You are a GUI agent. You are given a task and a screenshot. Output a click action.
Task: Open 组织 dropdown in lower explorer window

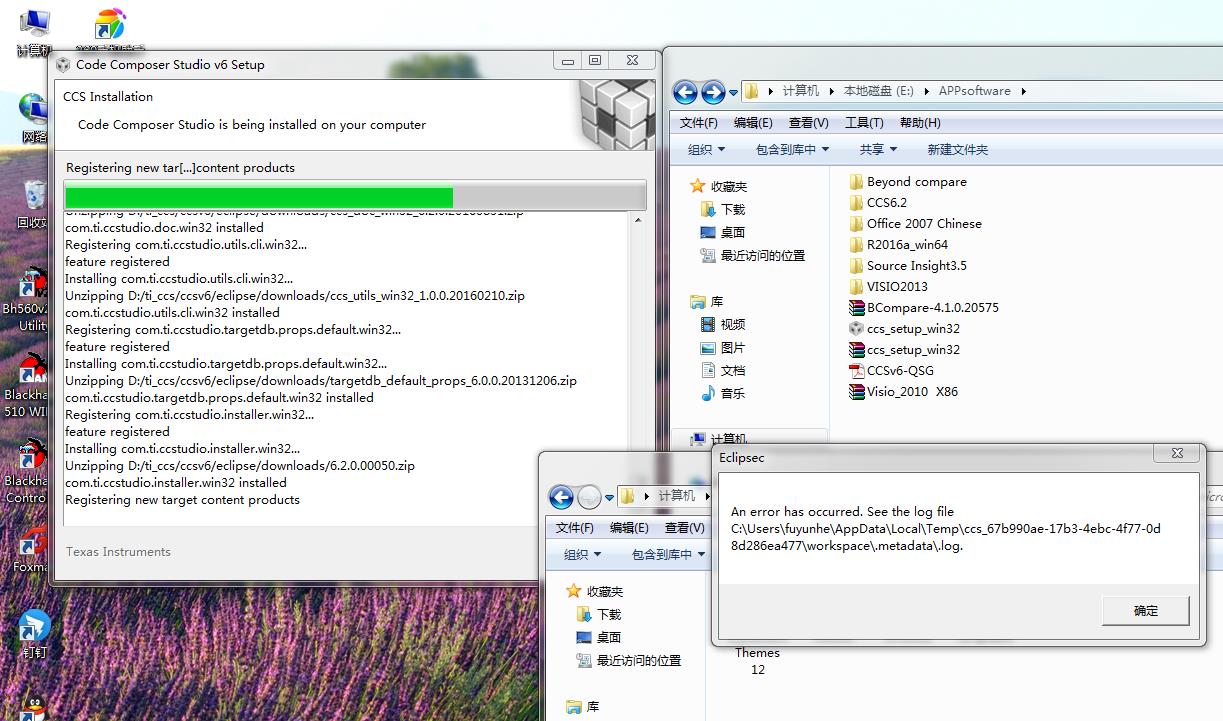583,554
